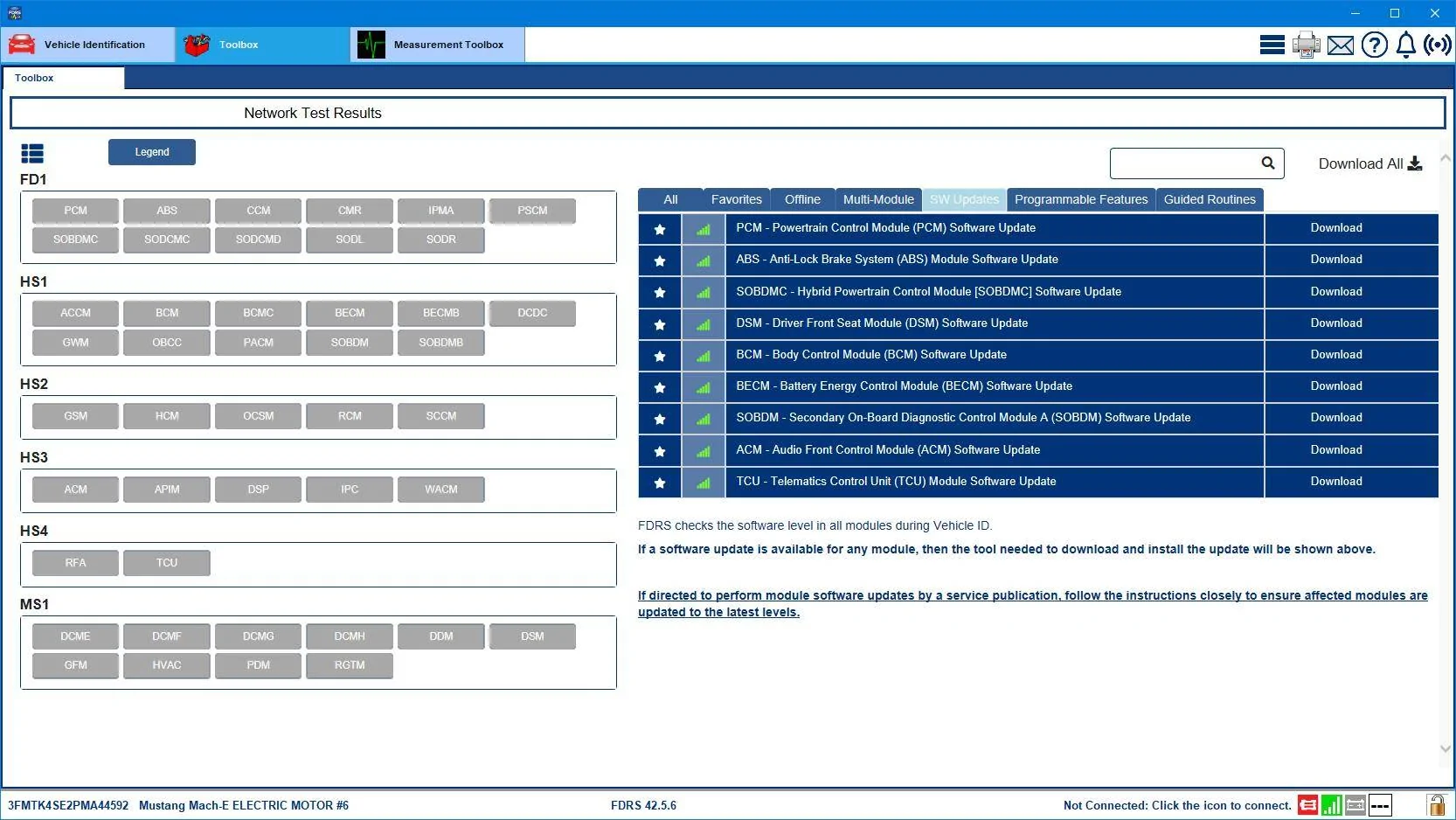Click the SOBDMC module in FD1

click(75, 240)
